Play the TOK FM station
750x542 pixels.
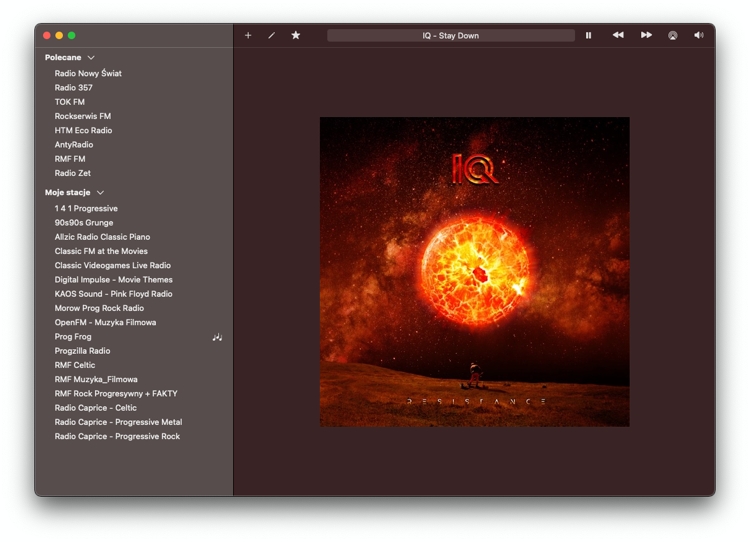click(69, 102)
